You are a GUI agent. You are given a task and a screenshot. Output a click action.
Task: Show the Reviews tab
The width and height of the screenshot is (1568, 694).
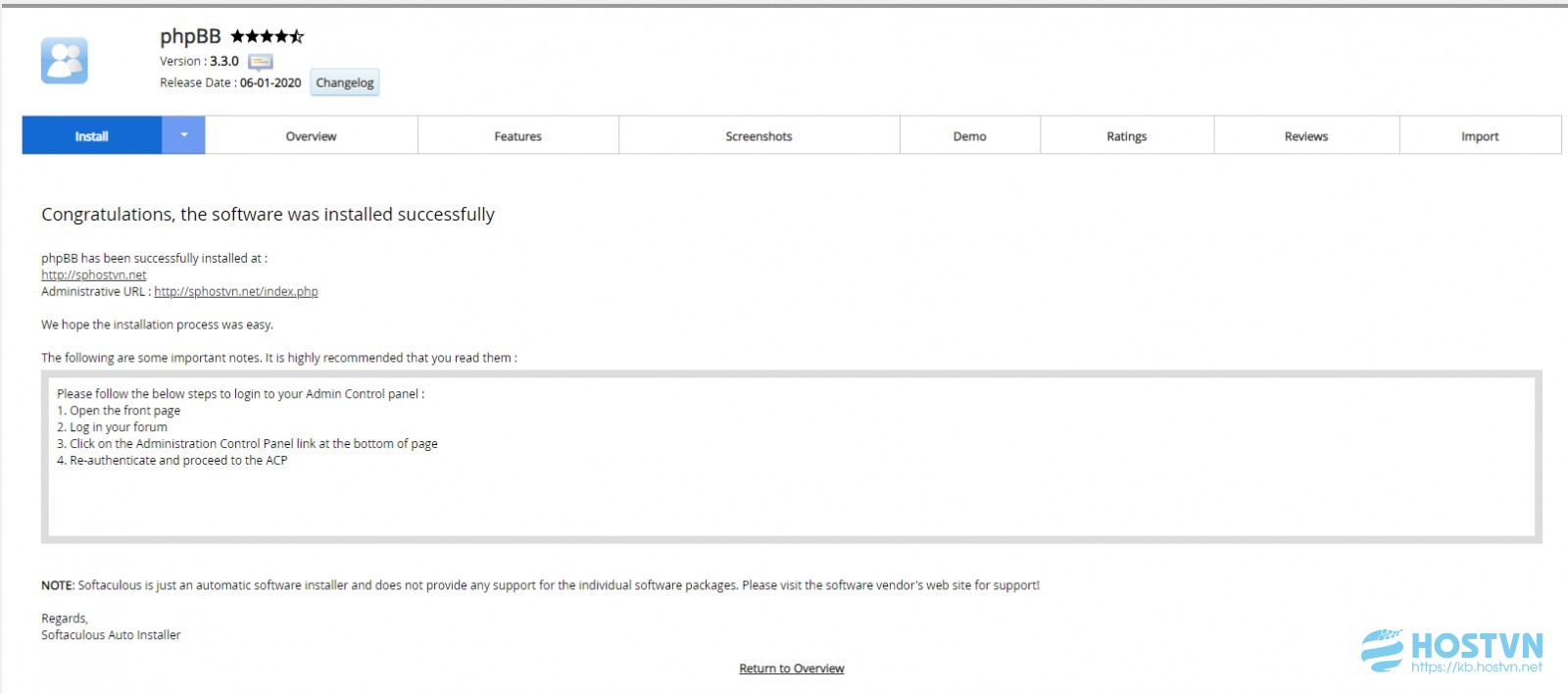click(1306, 136)
